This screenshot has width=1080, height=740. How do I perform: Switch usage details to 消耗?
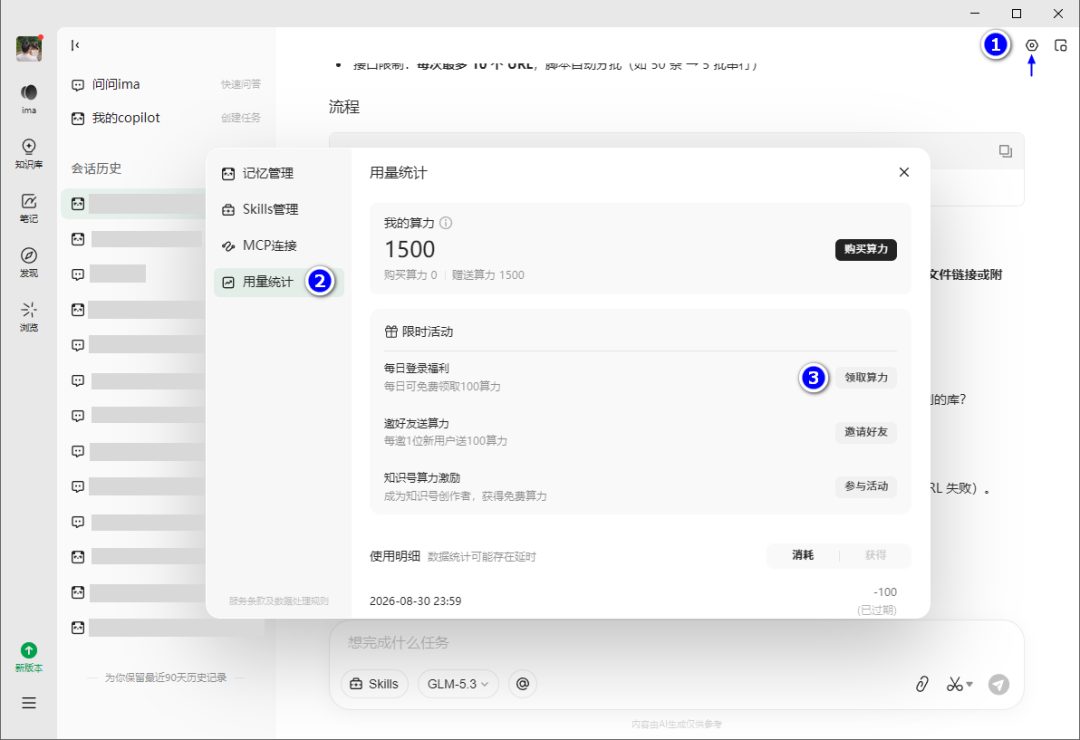[802, 555]
